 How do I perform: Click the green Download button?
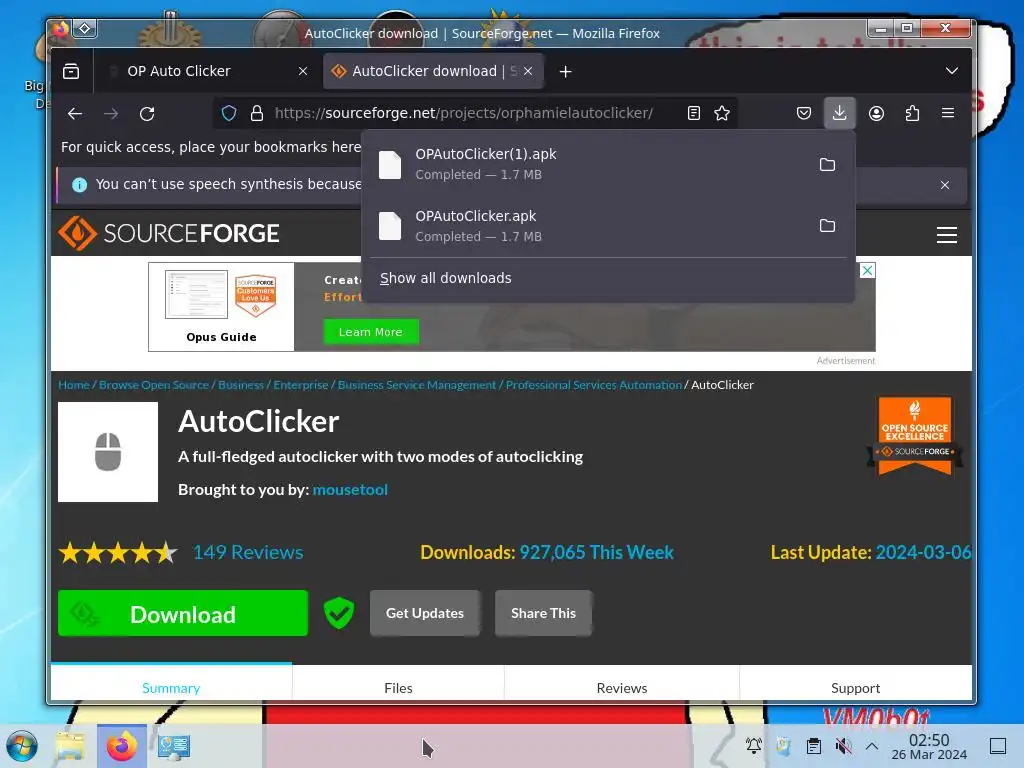tap(183, 613)
